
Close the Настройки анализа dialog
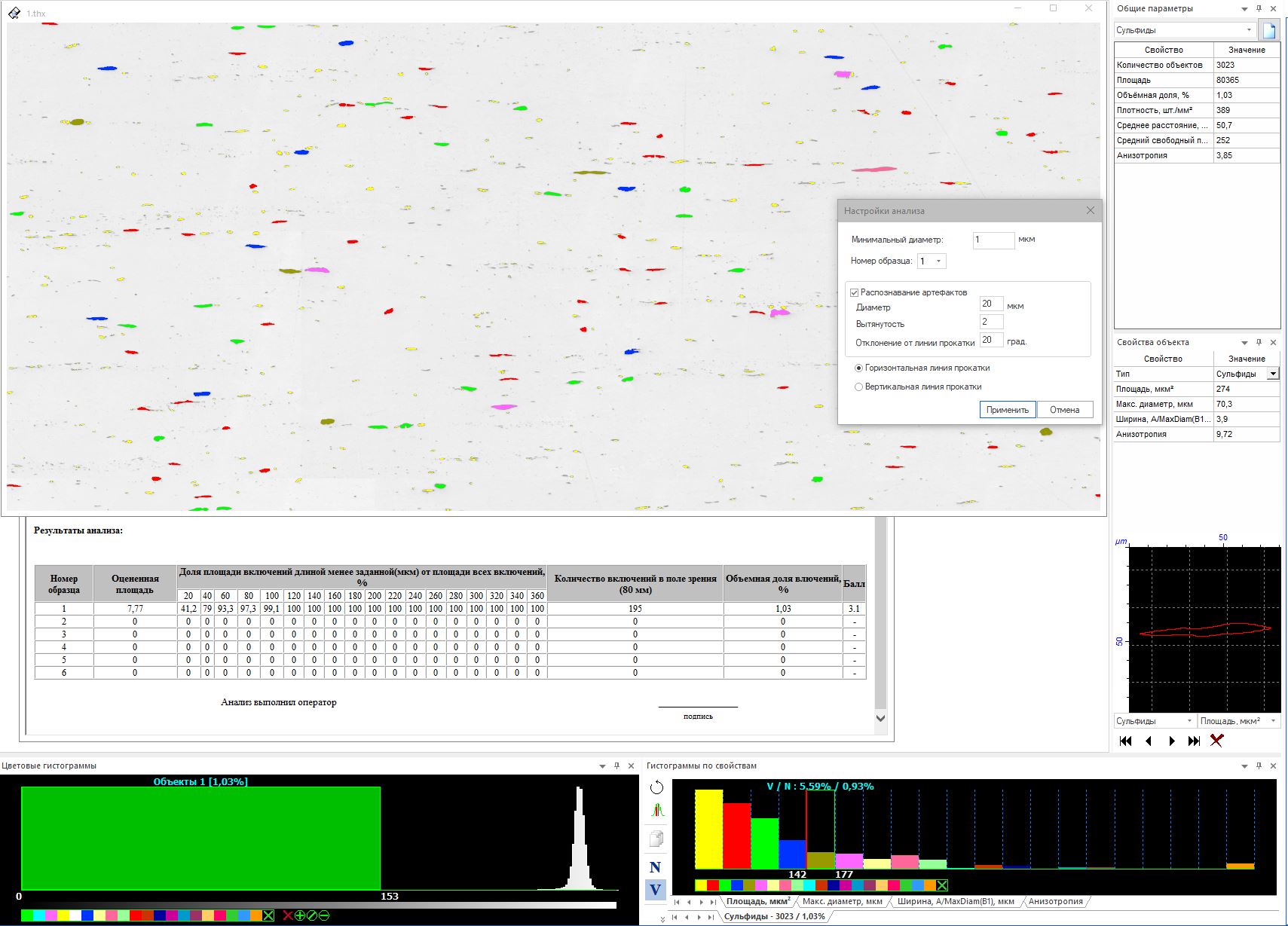pyautogui.click(x=1090, y=210)
